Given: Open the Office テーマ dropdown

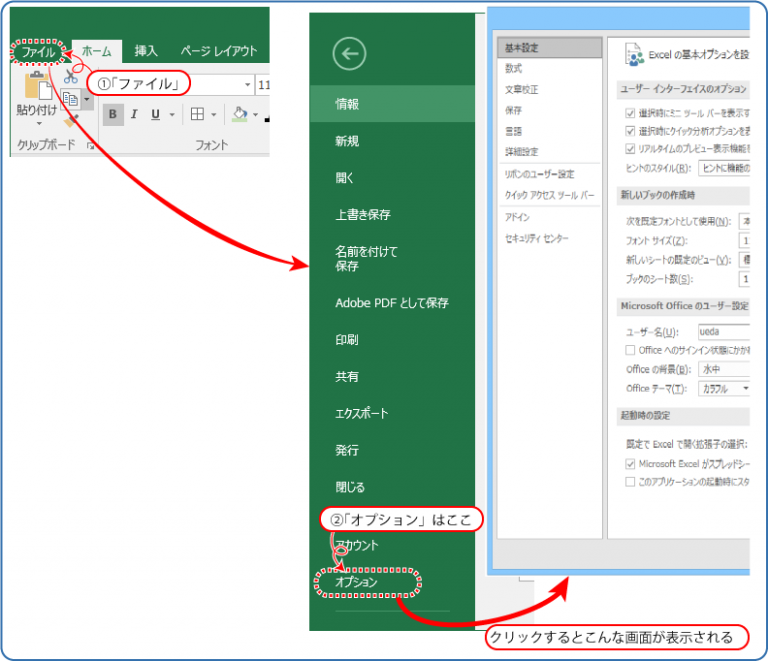Looking at the screenshot, I should [724, 388].
